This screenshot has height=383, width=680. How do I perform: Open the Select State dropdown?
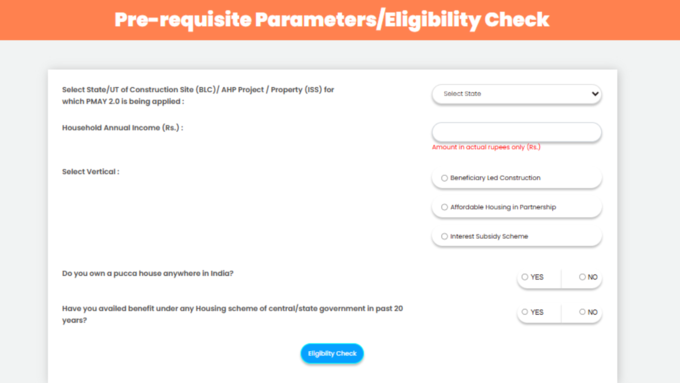tap(517, 94)
